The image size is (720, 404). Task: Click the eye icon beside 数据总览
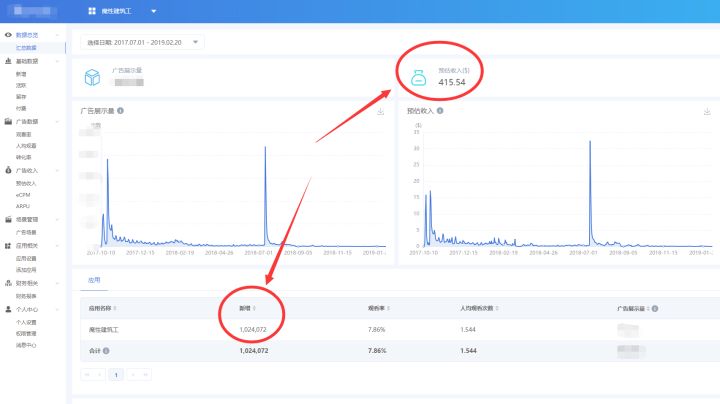click(8, 35)
